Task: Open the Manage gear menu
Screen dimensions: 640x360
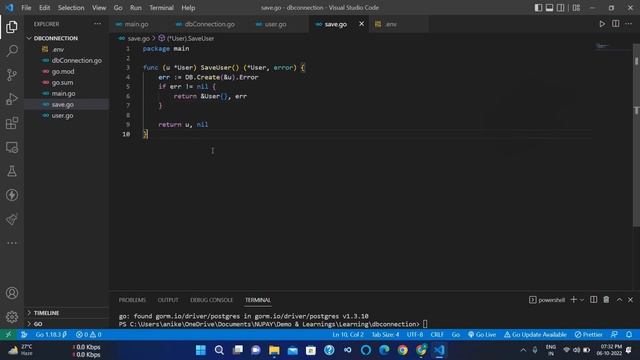Action: [12, 317]
